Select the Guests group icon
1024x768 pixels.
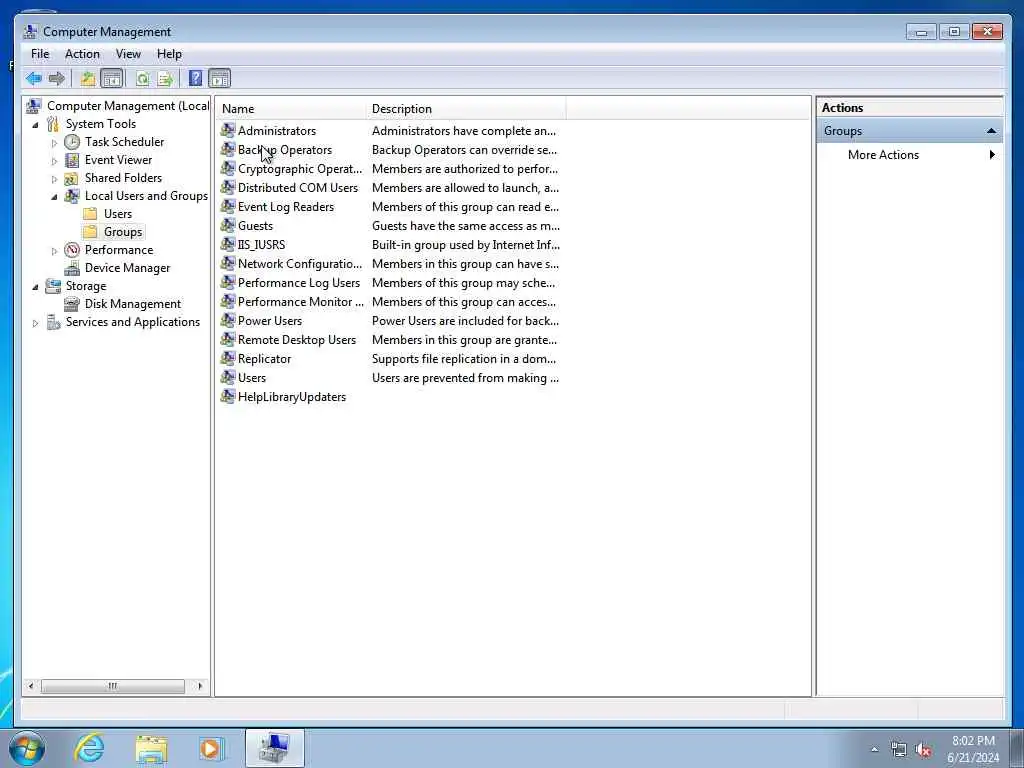click(x=228, y=225)
